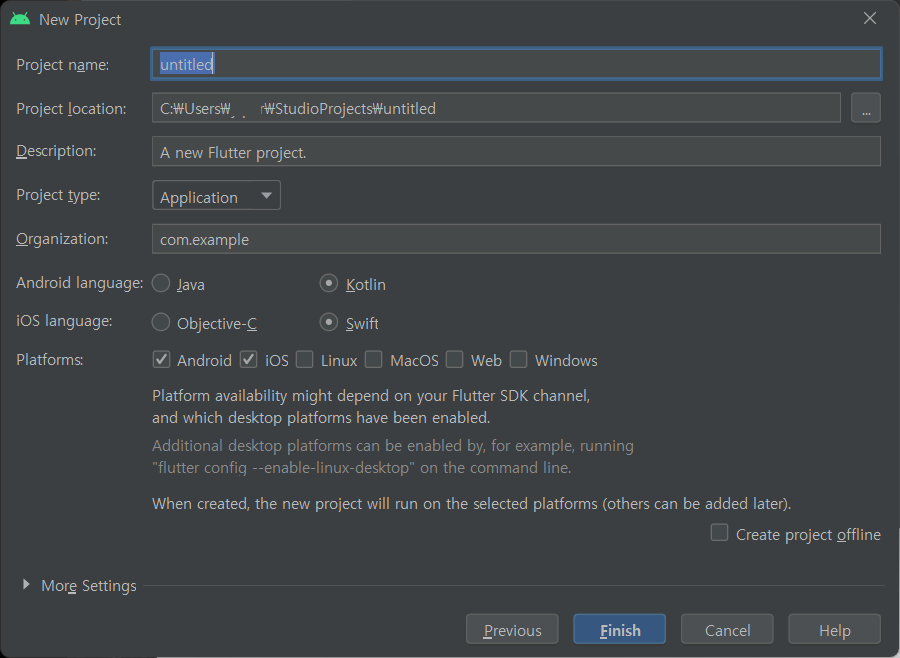Uncheck the iOS platform checkbox
This screenshot has height=658, width=900.
(249, 360)
